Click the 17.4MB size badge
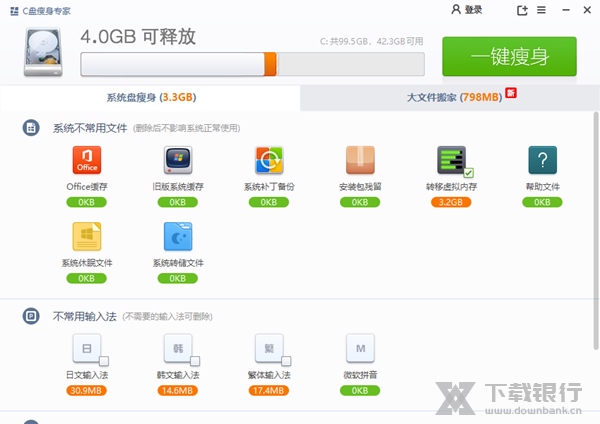The width and height of the screenshot is (600, 424). (269, 390)
